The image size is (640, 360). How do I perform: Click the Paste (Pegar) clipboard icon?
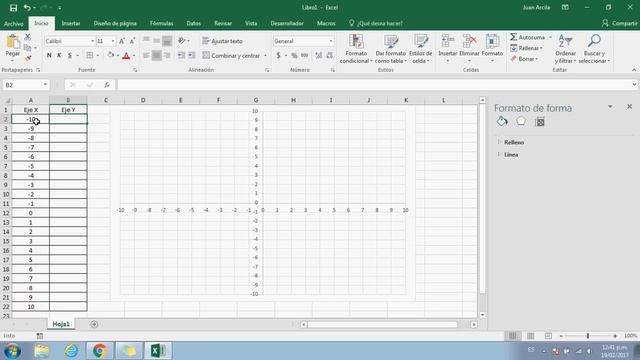(13, 42)
